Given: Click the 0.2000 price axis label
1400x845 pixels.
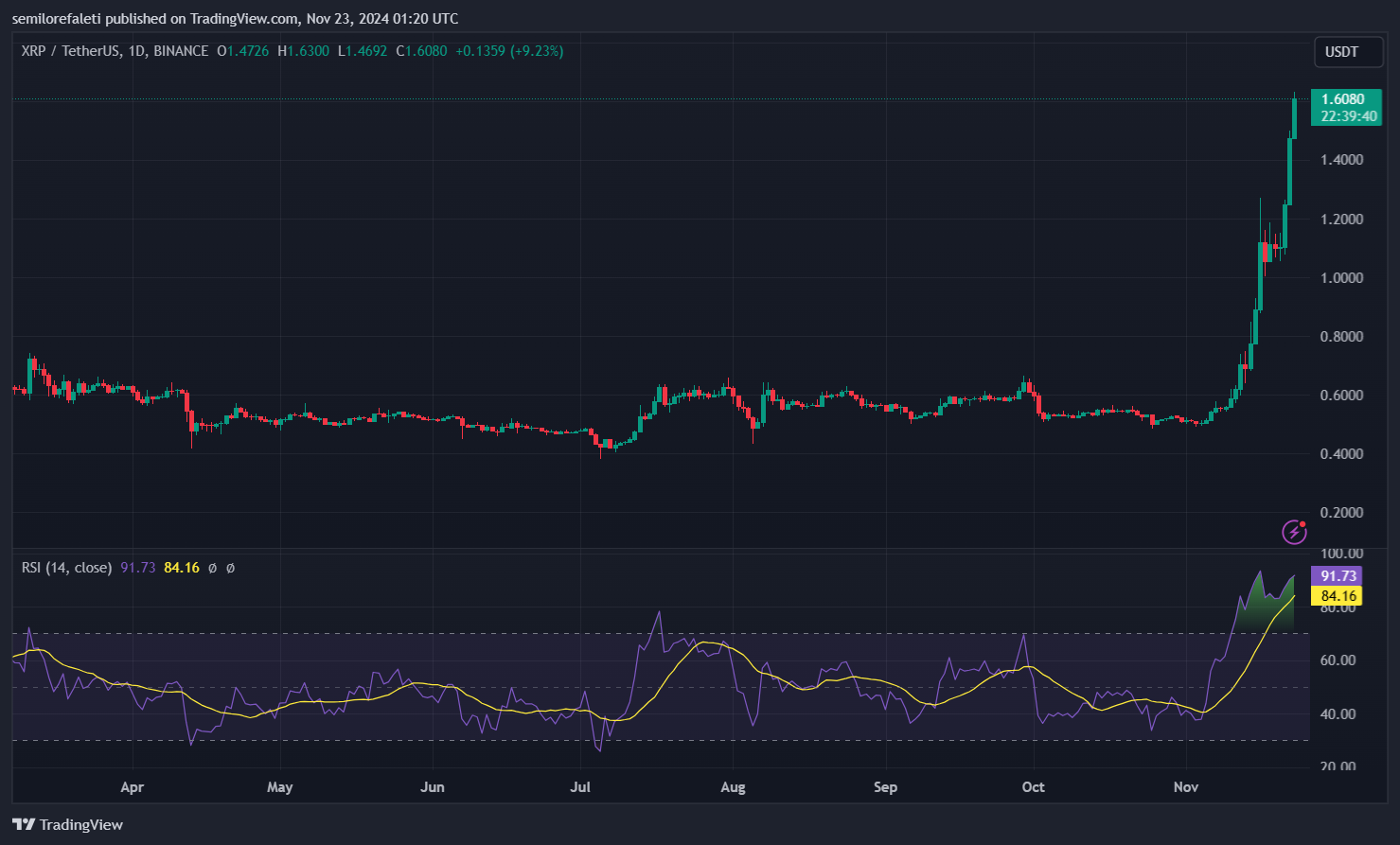Looking at the screenshot, I should 1342,512.
